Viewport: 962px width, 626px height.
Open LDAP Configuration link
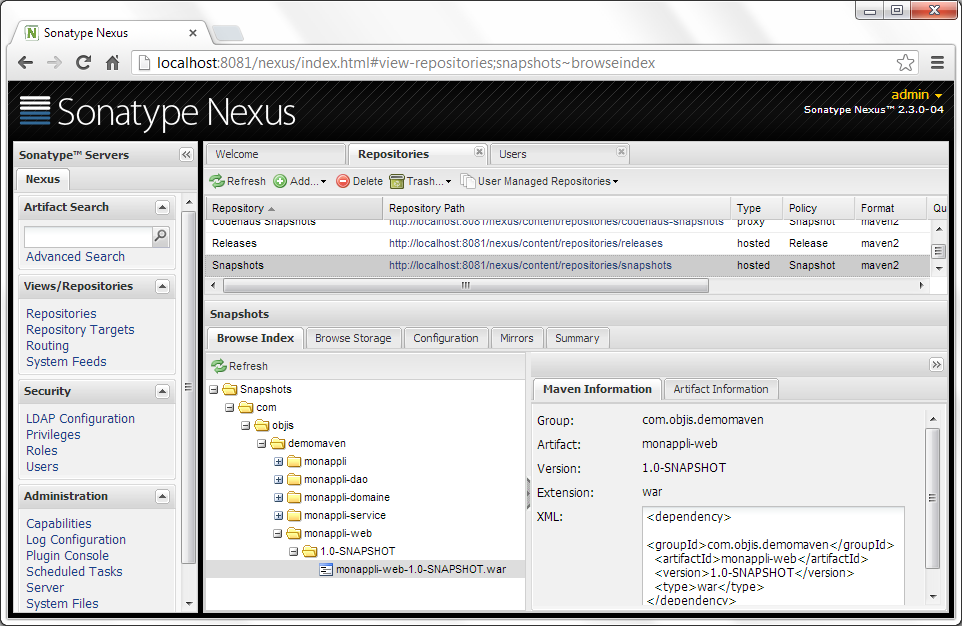[80, 419]
